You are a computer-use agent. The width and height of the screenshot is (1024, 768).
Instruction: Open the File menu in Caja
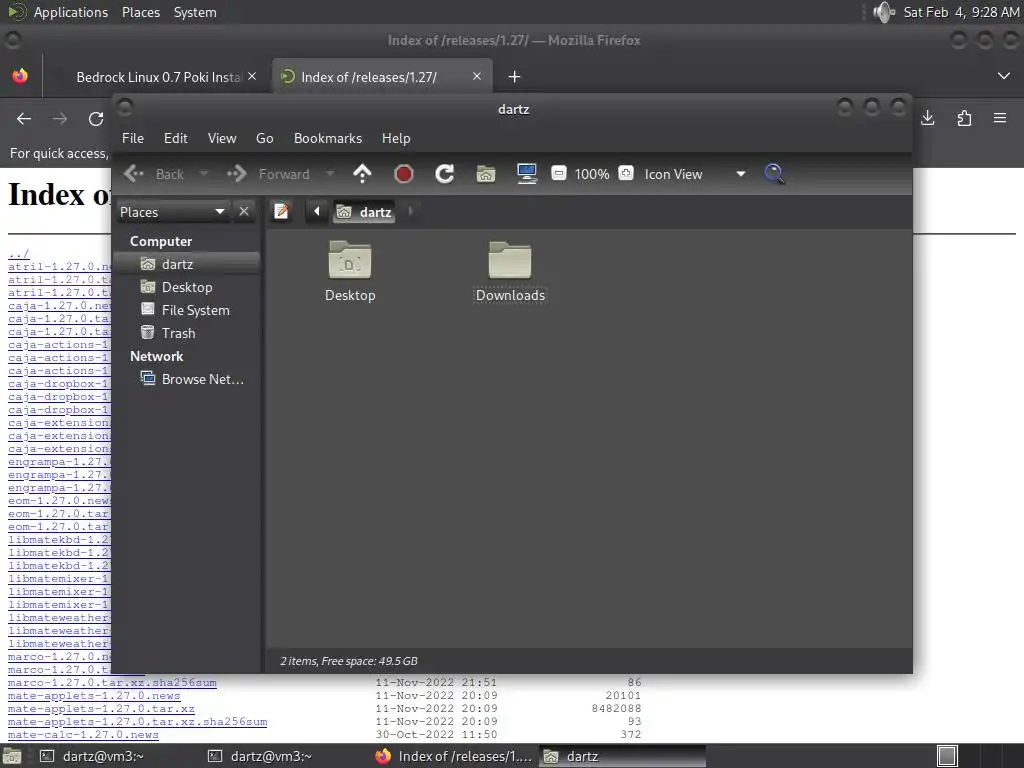133,138
